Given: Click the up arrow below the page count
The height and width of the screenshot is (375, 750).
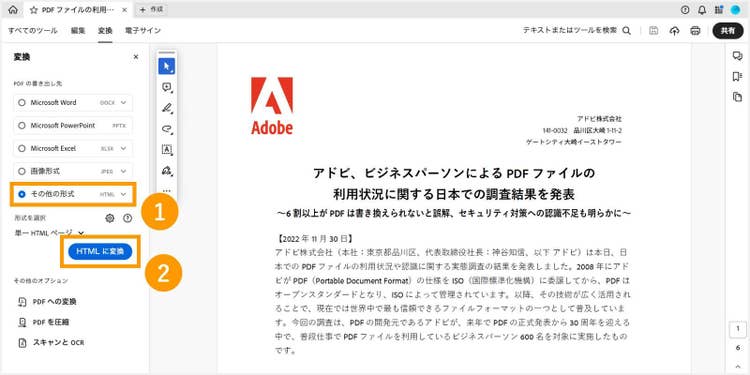Looking at the screenshot, I should (x=738, y=367).
